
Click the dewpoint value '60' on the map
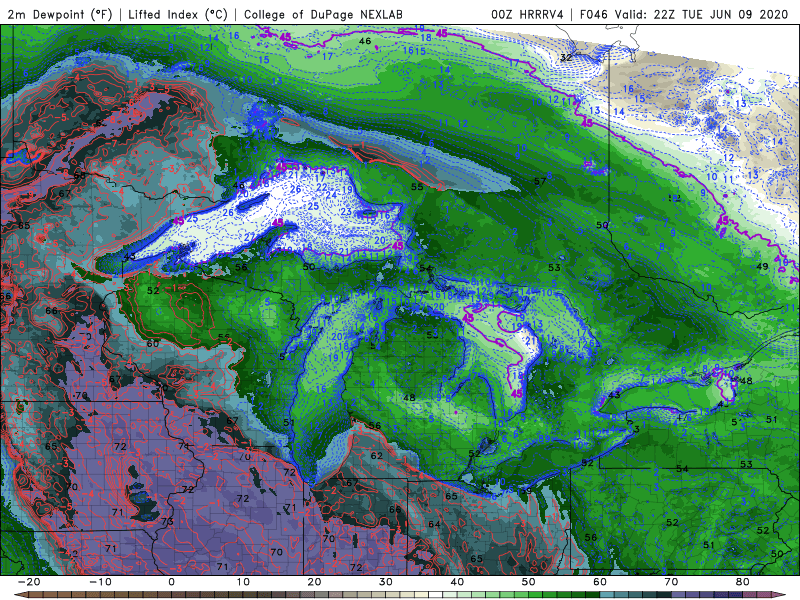click(x=153, y=343)
